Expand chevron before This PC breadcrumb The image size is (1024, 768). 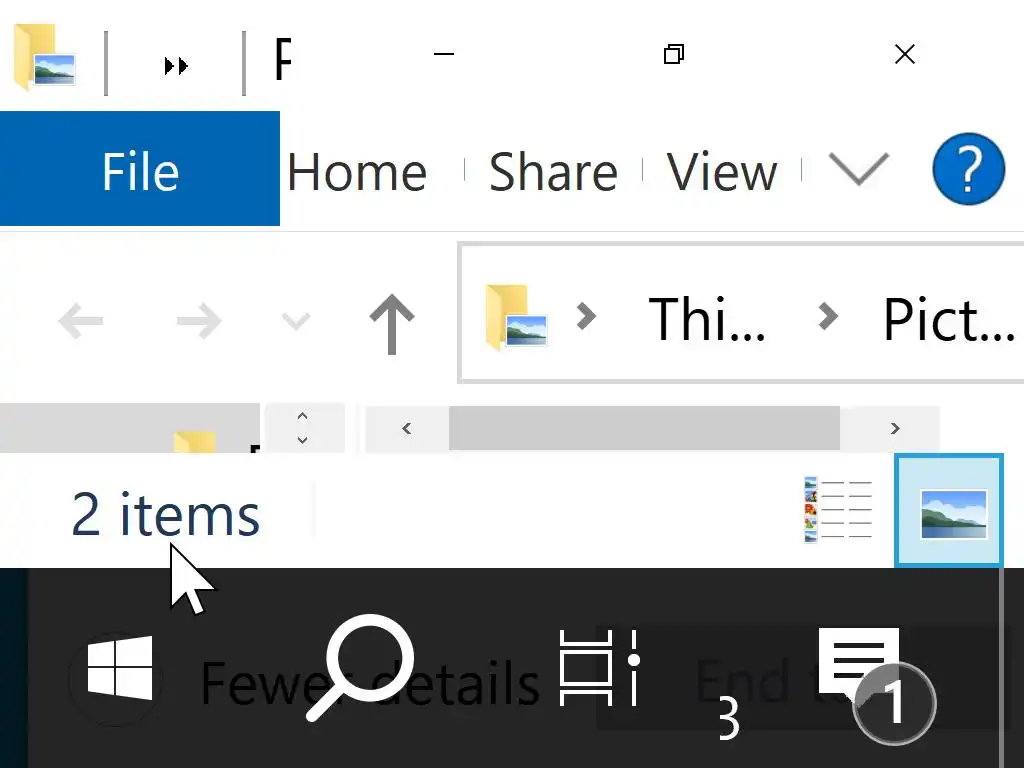click(586, 318)
